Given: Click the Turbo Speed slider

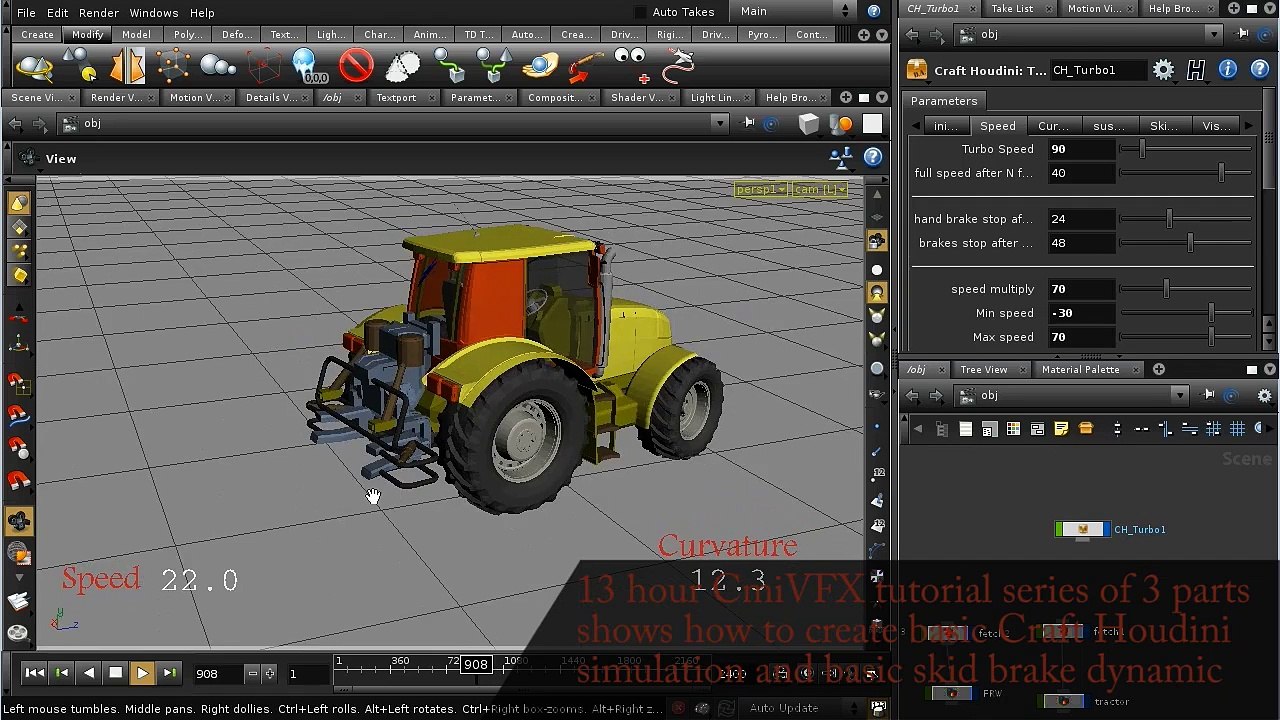Looking at the screenshot, I should coord(1186,149).
